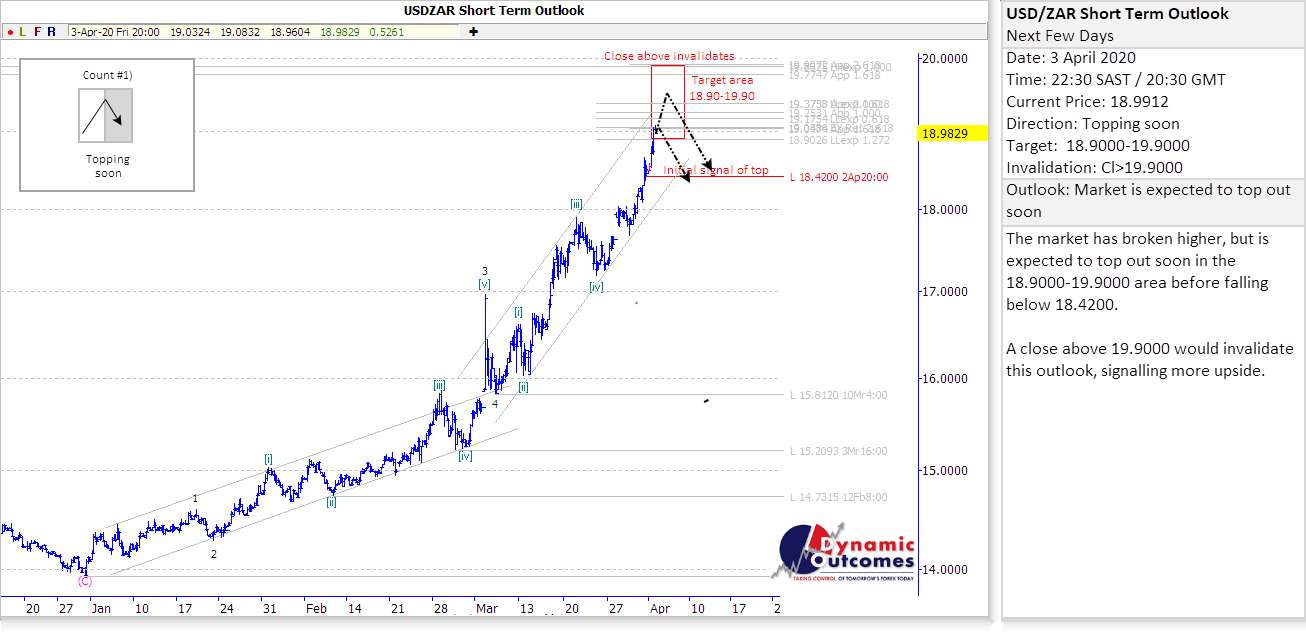Click the red Close above invalidates label
Image resolution: width=1306 pixels, height=641 pixels.
(669, 56)
